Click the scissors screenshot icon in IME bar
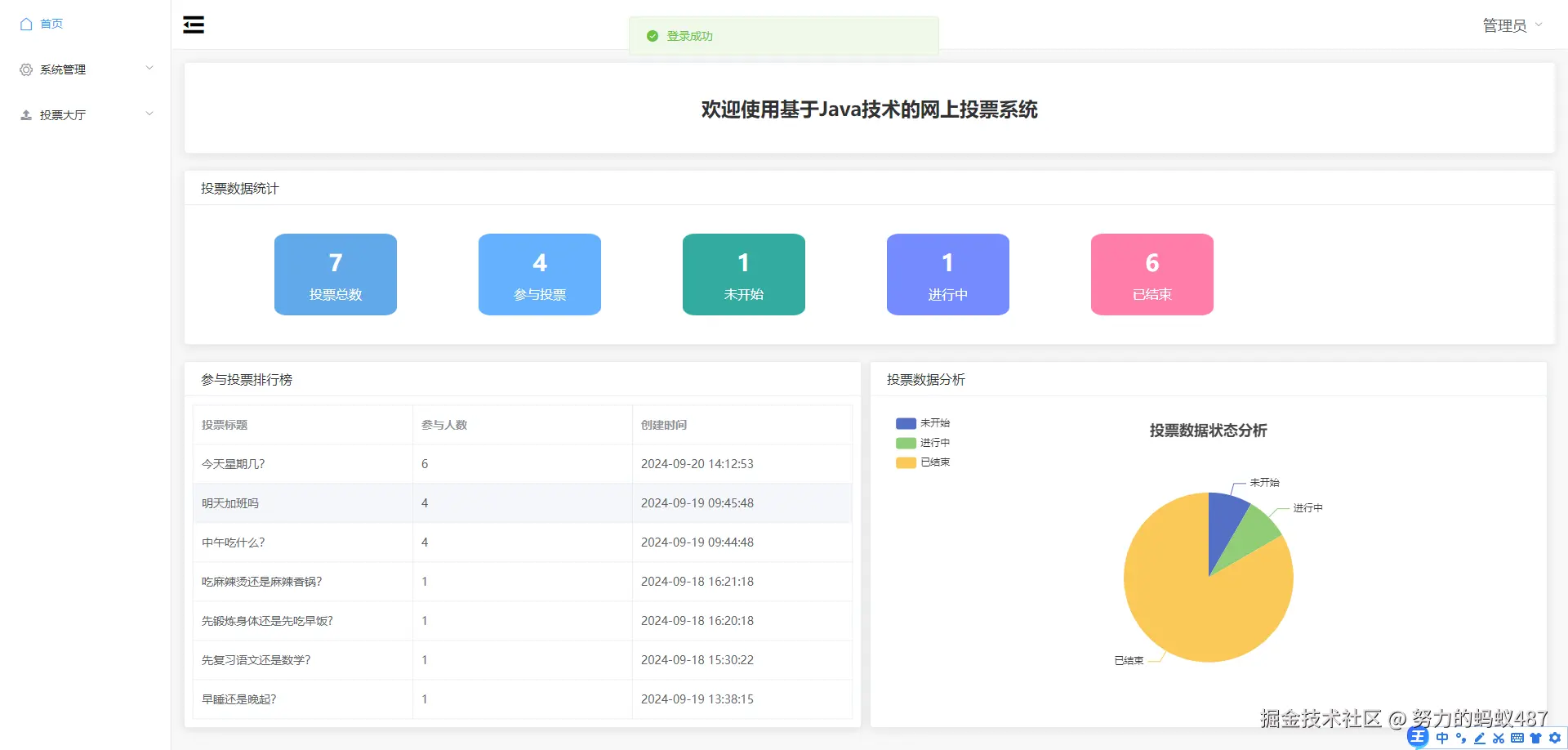 (x=1499, y=738)
